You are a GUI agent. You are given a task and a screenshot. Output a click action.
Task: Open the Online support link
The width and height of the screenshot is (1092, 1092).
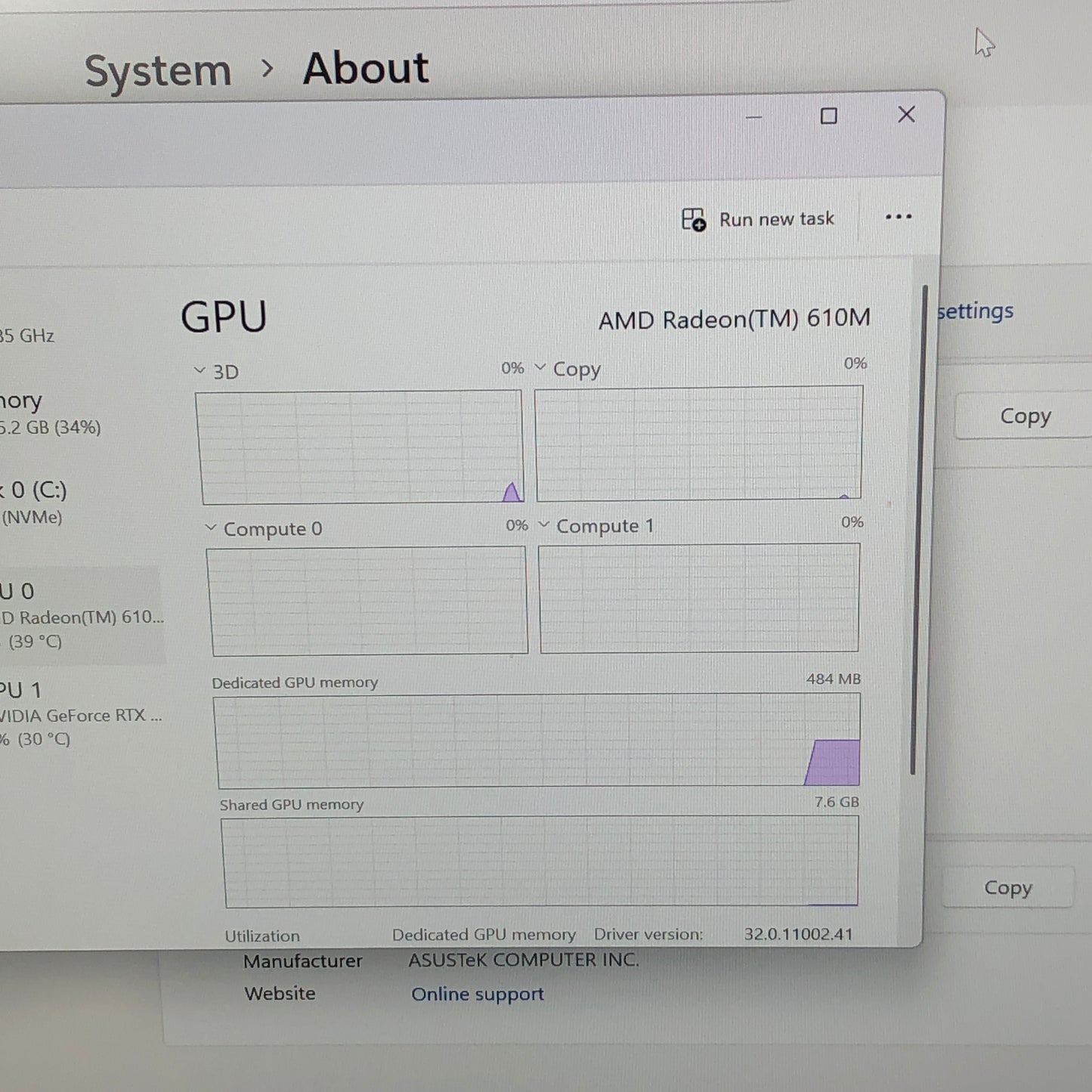pyautogui.click(x=478, y=994)
